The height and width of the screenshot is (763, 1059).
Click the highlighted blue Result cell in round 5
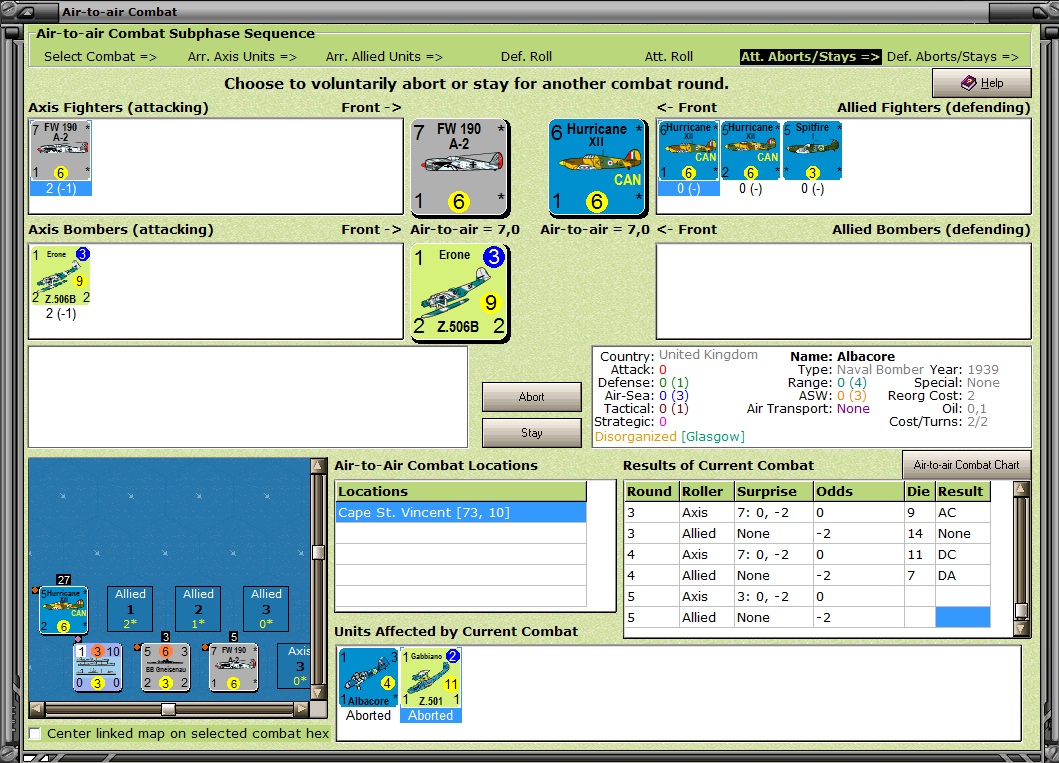962,617
